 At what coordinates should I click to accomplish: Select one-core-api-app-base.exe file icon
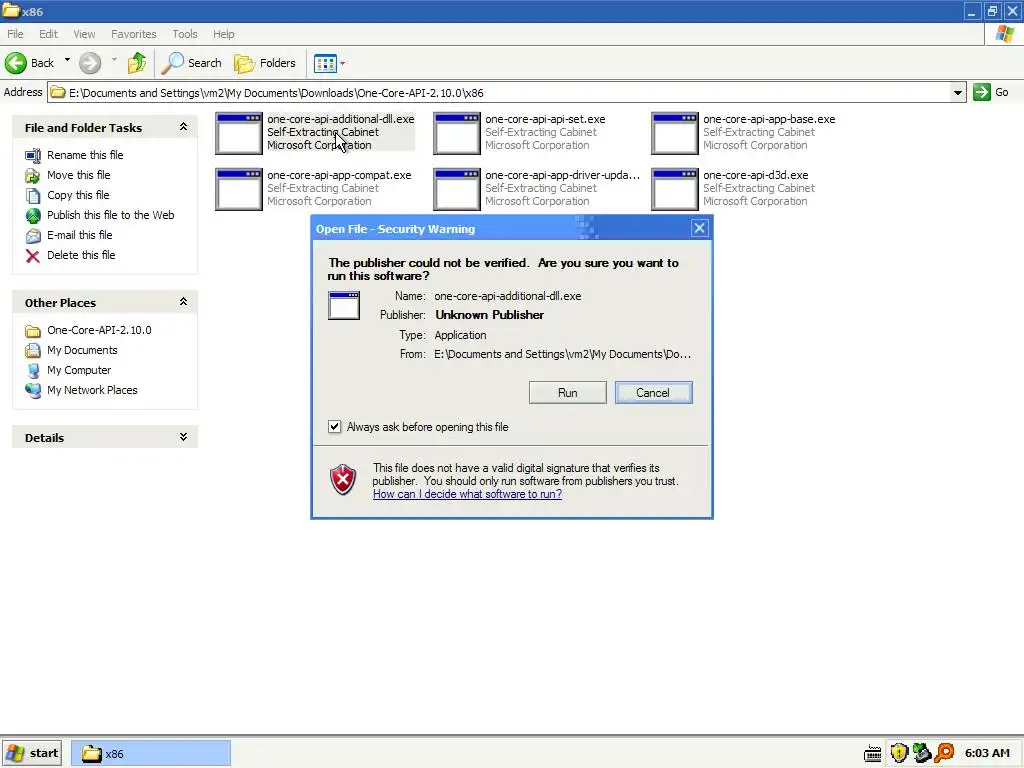[x=675, y=133]
